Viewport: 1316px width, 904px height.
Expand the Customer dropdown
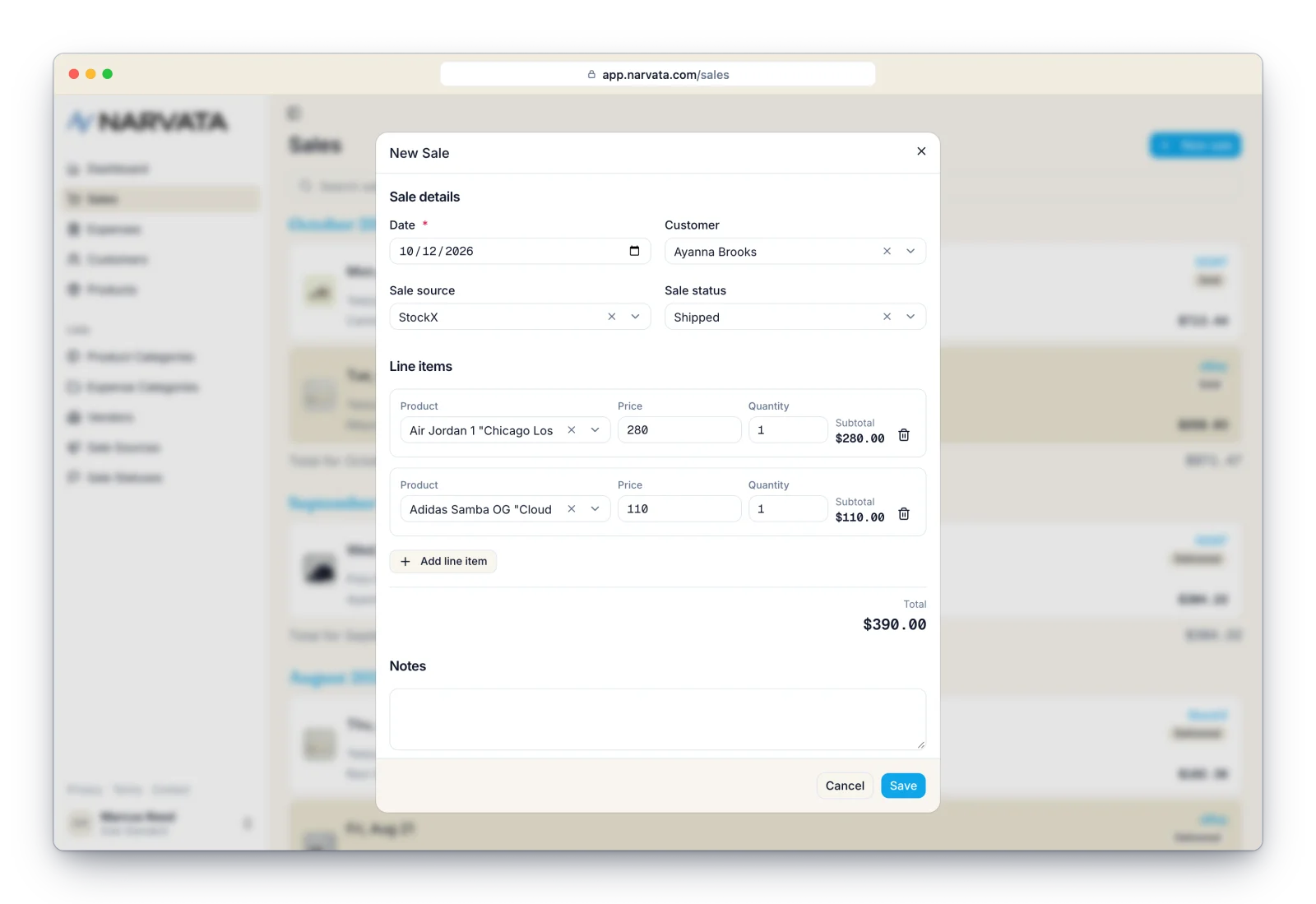pyautogui.click(x=911, y=251)
